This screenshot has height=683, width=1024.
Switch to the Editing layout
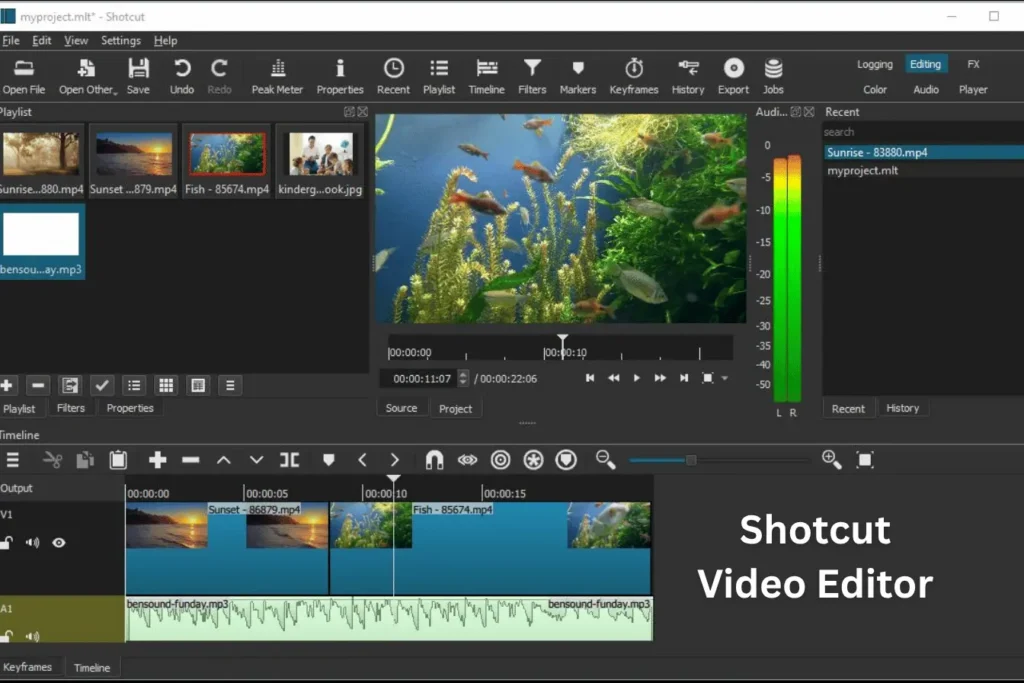click(x=925, y=64)
